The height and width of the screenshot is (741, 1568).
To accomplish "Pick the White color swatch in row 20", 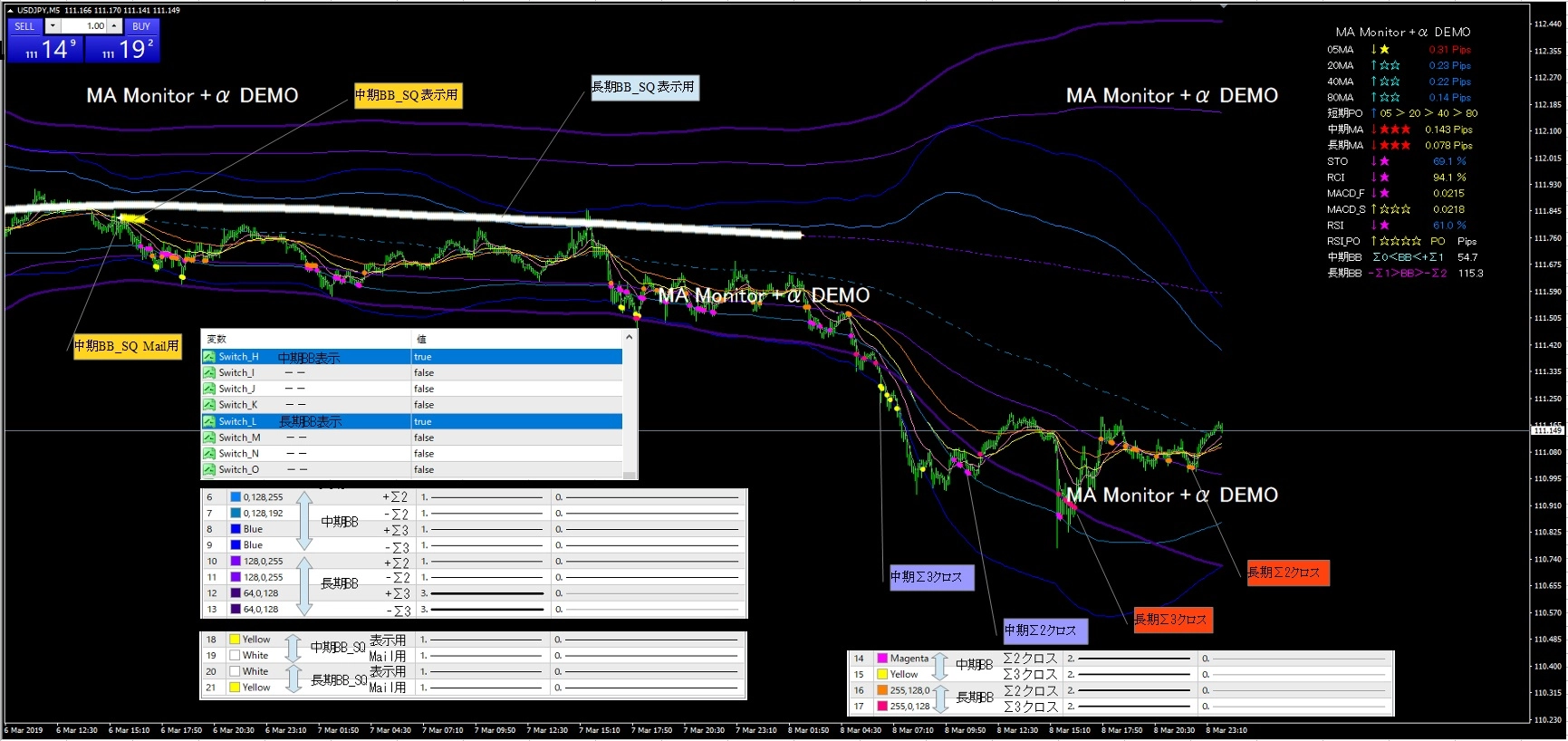I will tap(235, 672).
